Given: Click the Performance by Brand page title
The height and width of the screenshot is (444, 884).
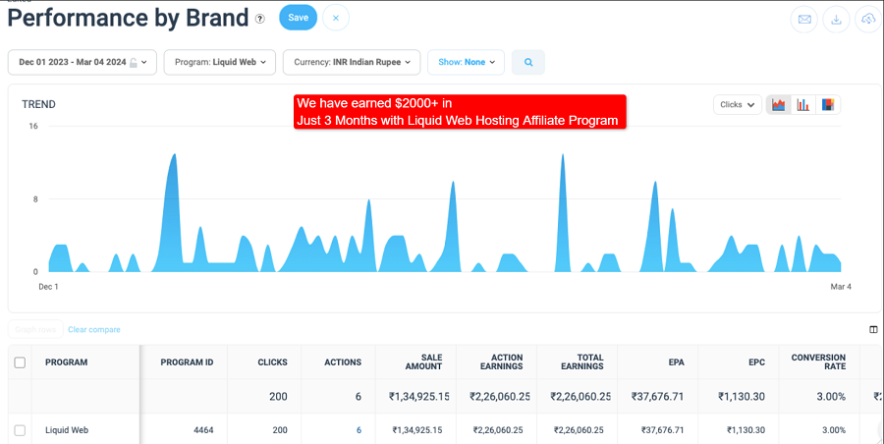Looking at the screenshot, I should [128, 18].
